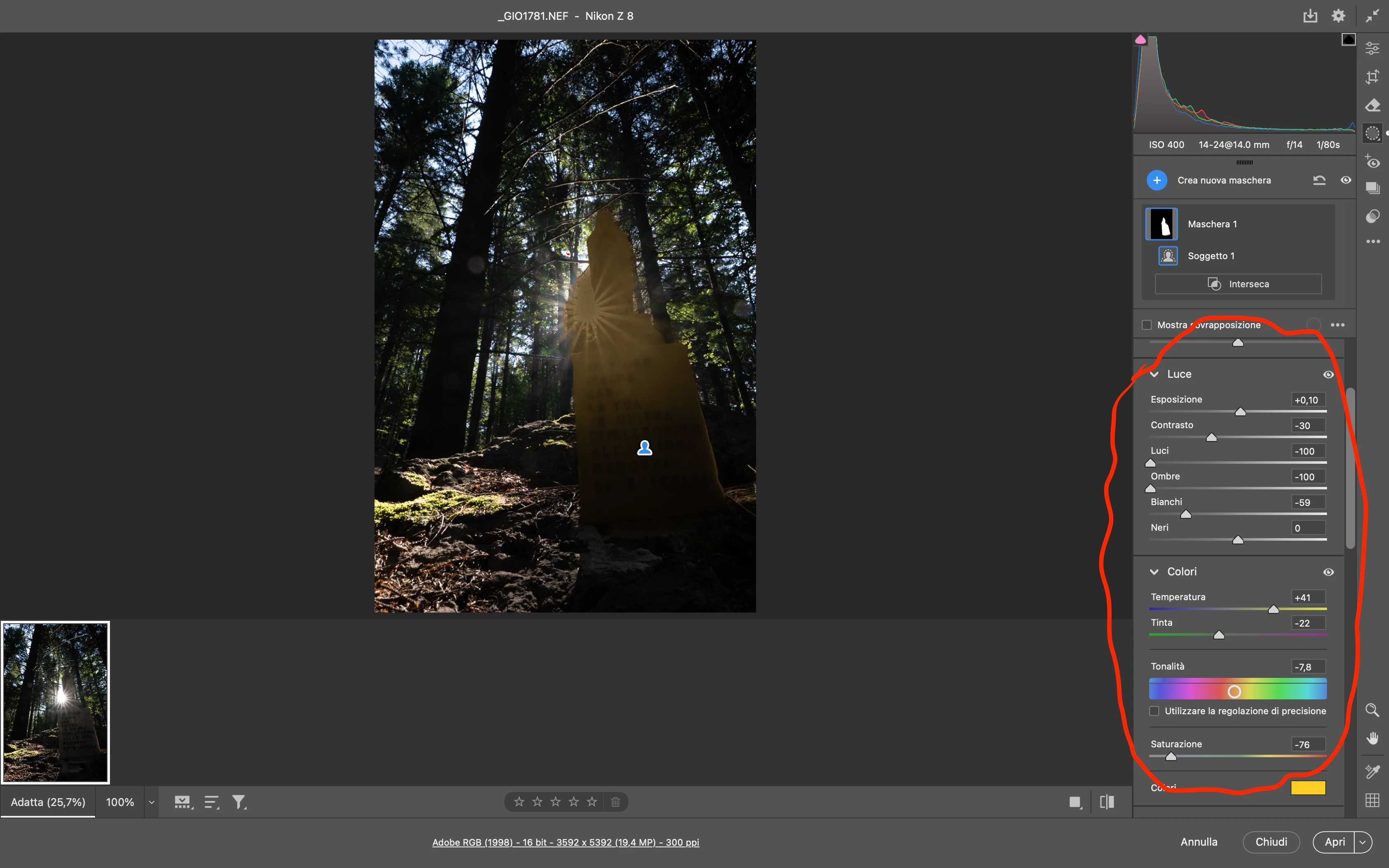Collapse the Luce section
1389x868 pixels.
click(x=1154, y=374)
